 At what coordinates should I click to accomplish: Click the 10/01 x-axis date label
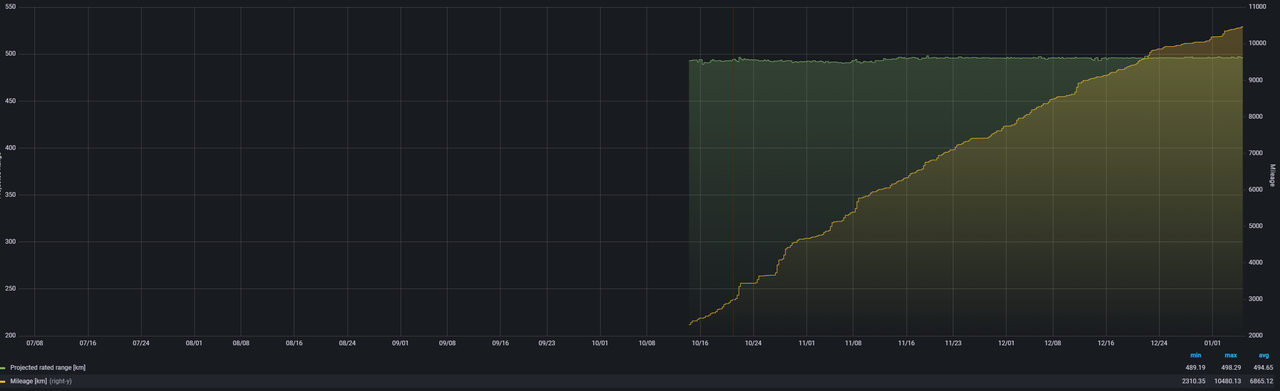point(600,342)
